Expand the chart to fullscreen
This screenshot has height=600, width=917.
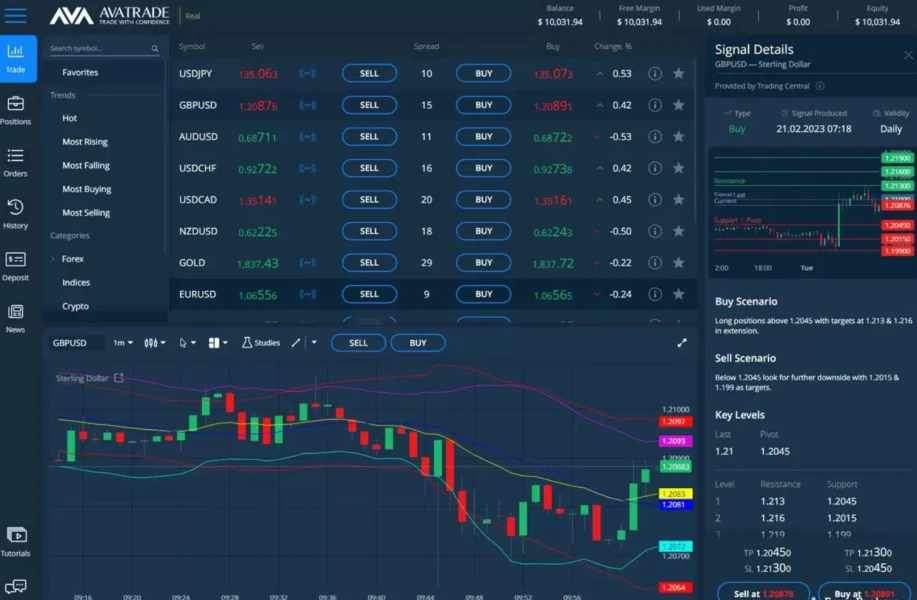click(x=682, y=343)
